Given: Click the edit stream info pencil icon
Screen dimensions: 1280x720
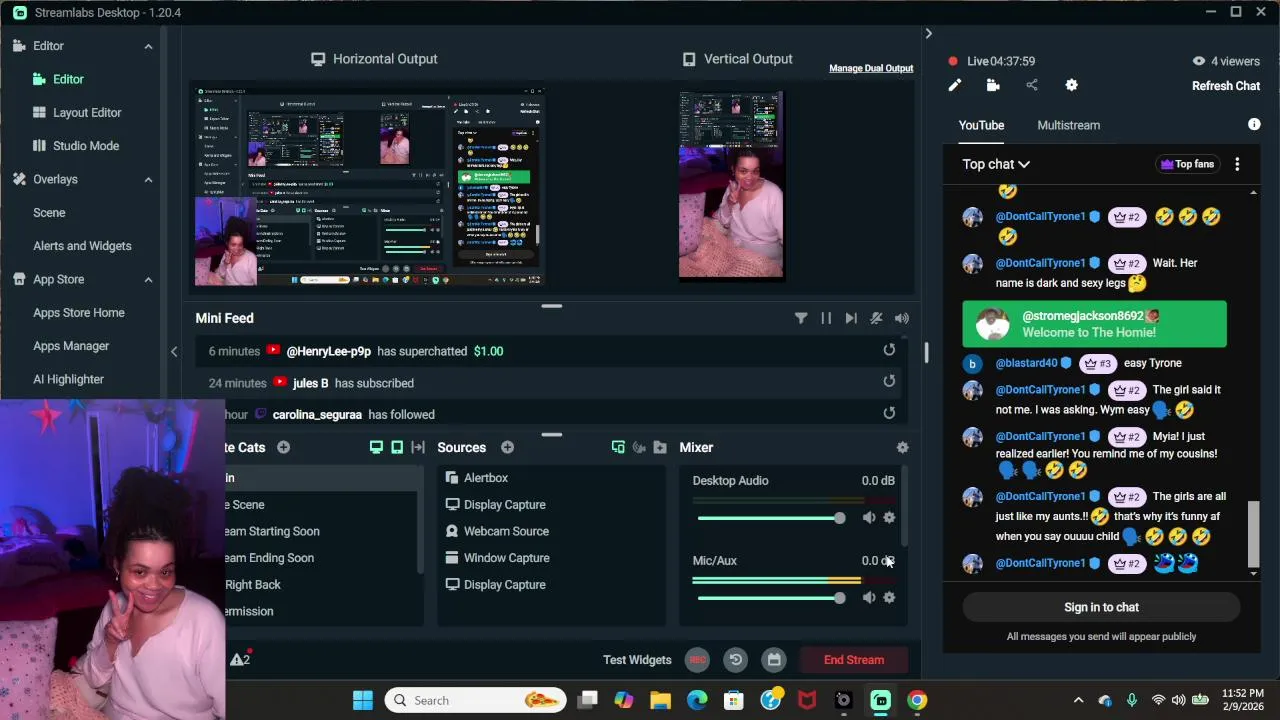Looking at the screenshot, I should (x=954, y=86).
